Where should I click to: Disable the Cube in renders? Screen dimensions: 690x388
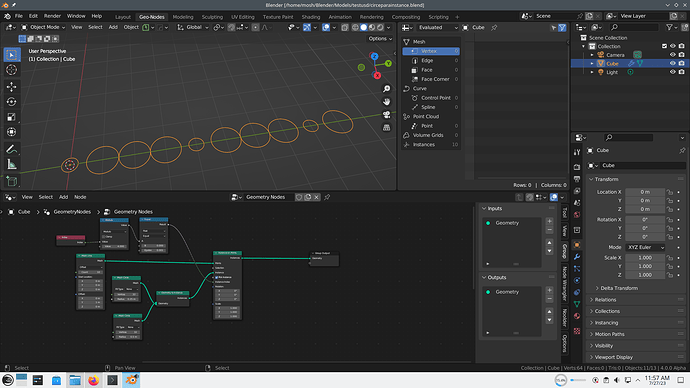click(682, 63)
